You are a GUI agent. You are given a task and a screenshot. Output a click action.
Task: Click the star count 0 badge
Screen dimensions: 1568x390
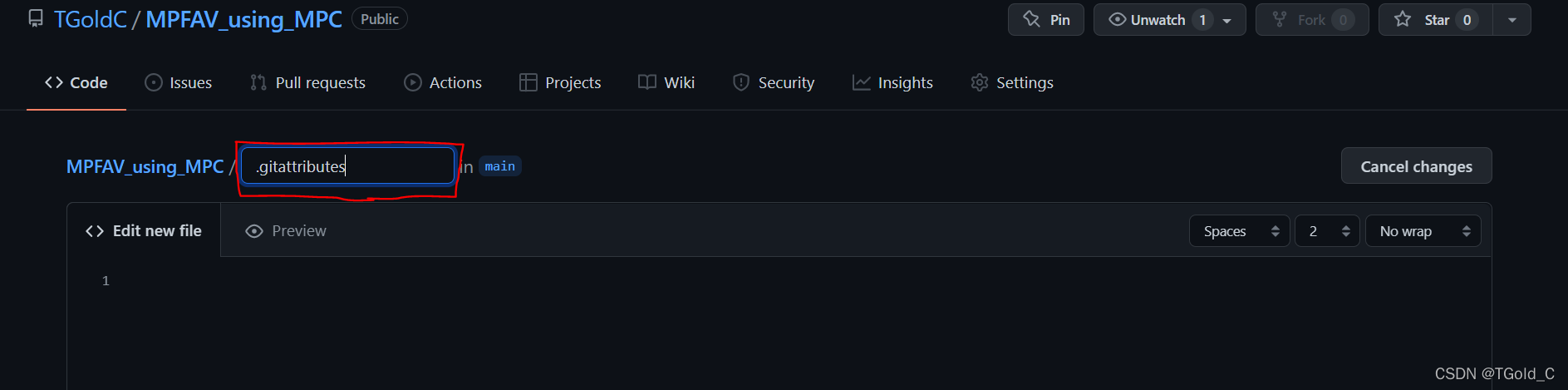pos(1467,20)
